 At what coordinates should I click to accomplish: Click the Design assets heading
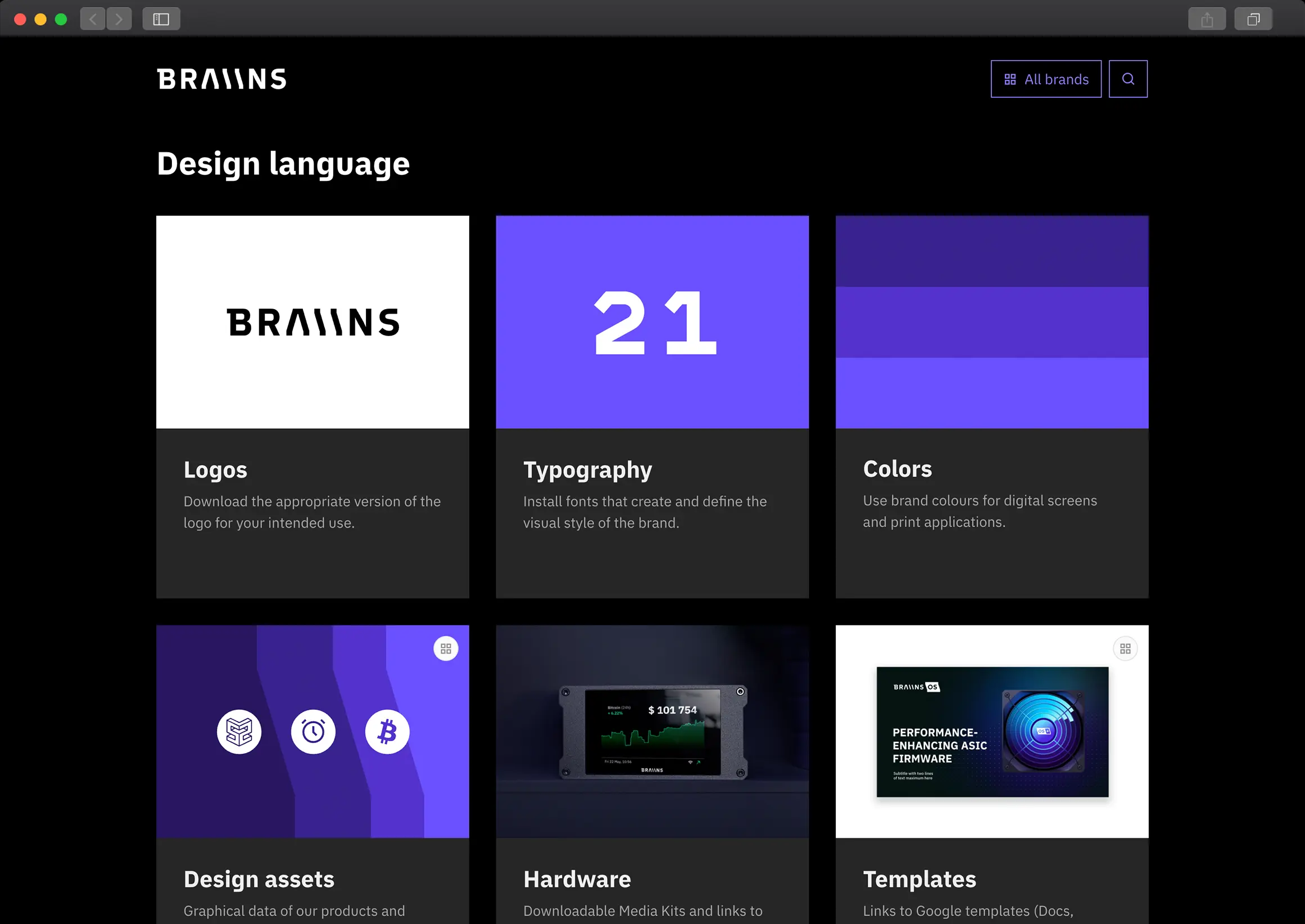point(259,880)
